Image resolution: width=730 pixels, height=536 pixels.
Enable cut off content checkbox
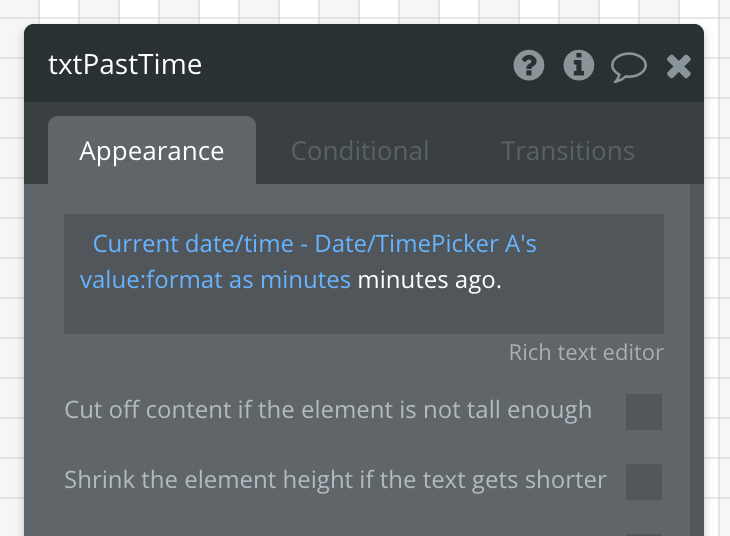644,411
